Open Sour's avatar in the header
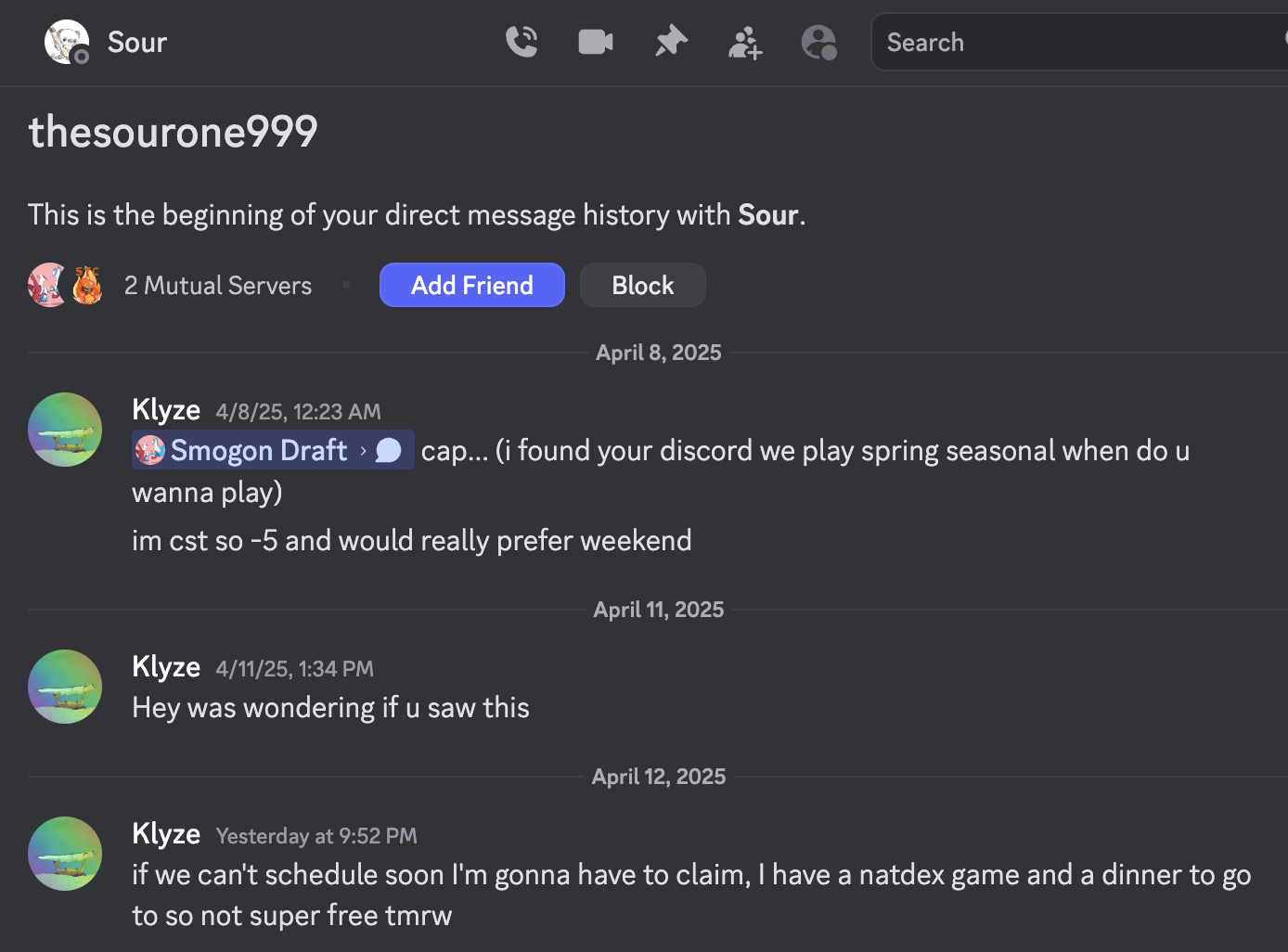Screen dimensions: 1288x952 pyautogui.click(x=66, y=42)
